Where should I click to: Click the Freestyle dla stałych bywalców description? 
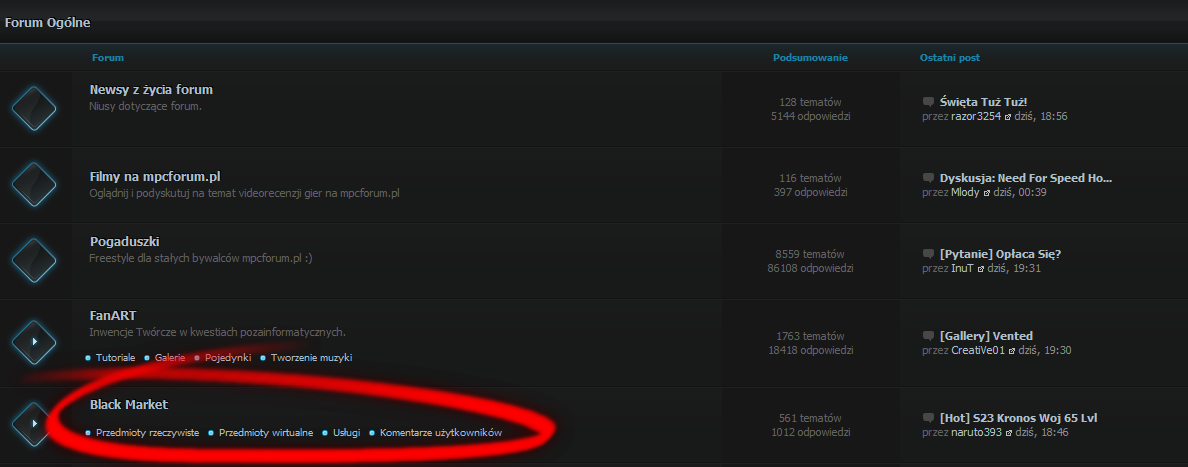(x=200, y=259)
